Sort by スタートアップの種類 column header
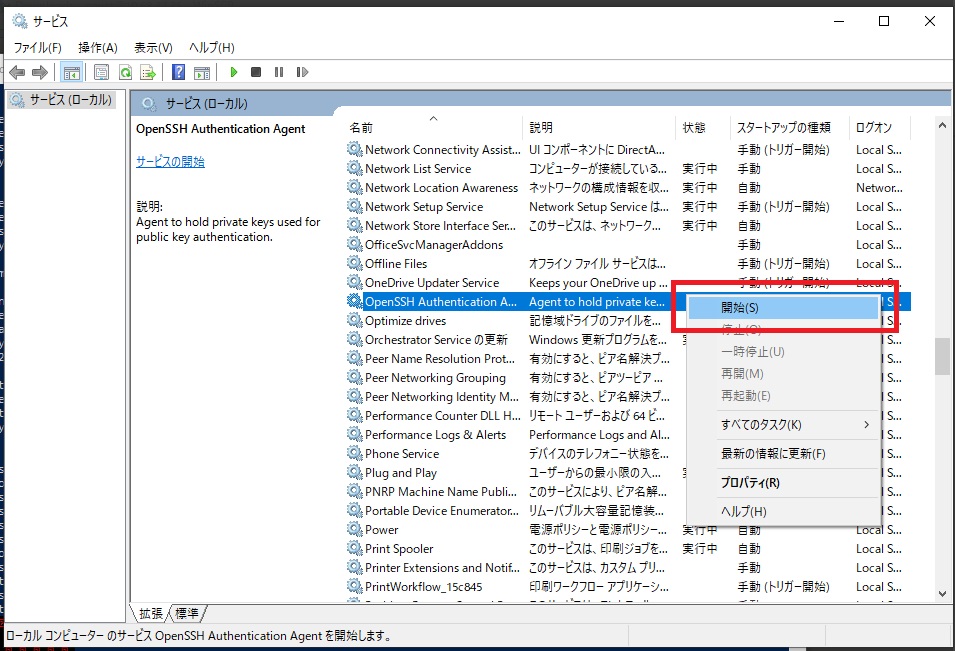955x651 pixels. click(x=789, y=127)
